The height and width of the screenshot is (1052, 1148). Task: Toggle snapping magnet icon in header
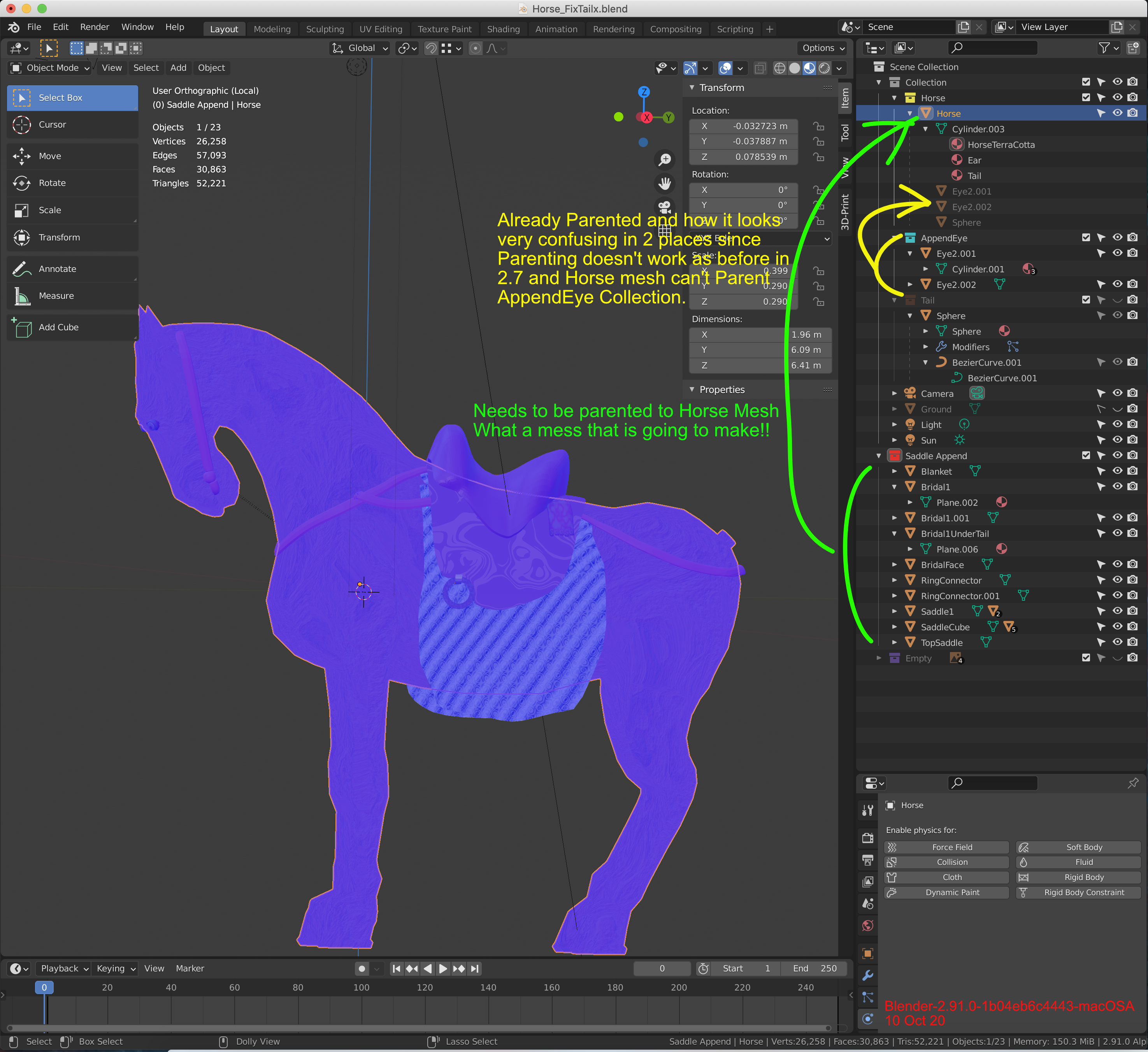pyautogui.click(x=431, y=48)
